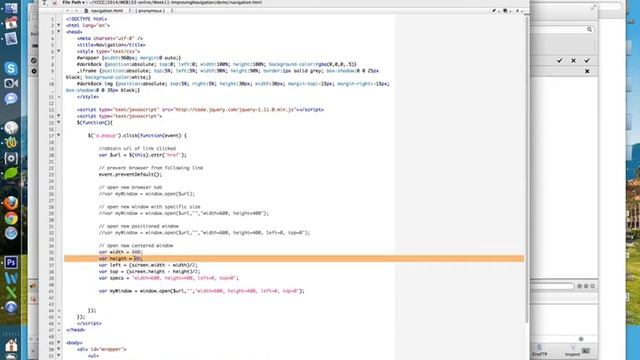Image resolution: width=640 pixels, height=360 pixels.
Task: Click the '</head>' closing tag line
Action: [76, 330]
